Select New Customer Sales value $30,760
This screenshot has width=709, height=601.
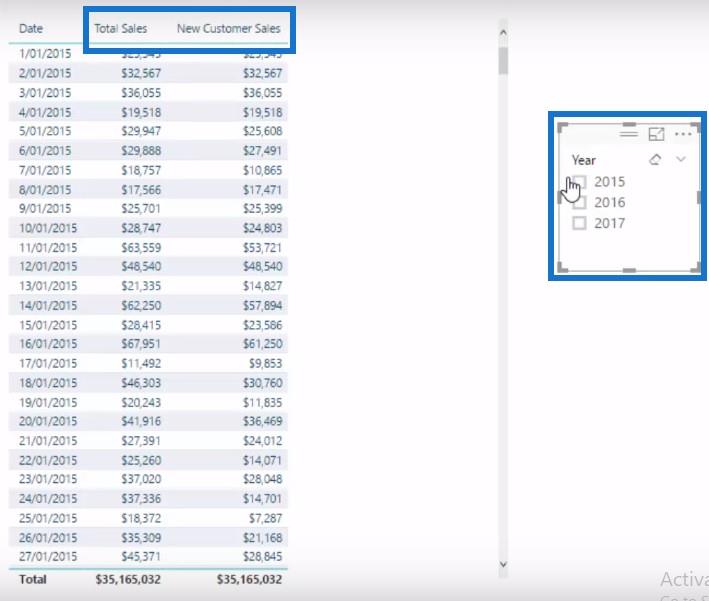262,383
